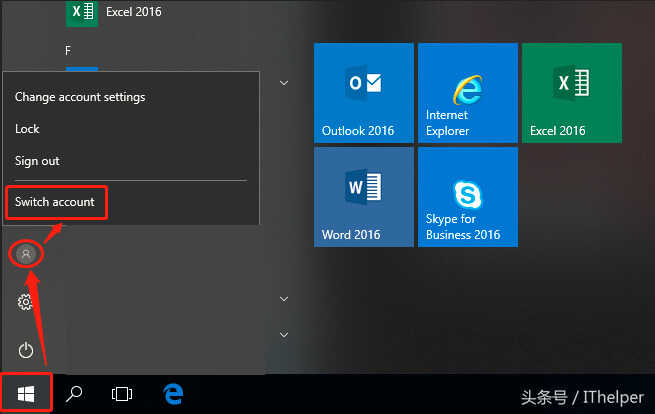Open Task View on the taskbar
This screenshot has width=655, height=414.
(122, 394)
